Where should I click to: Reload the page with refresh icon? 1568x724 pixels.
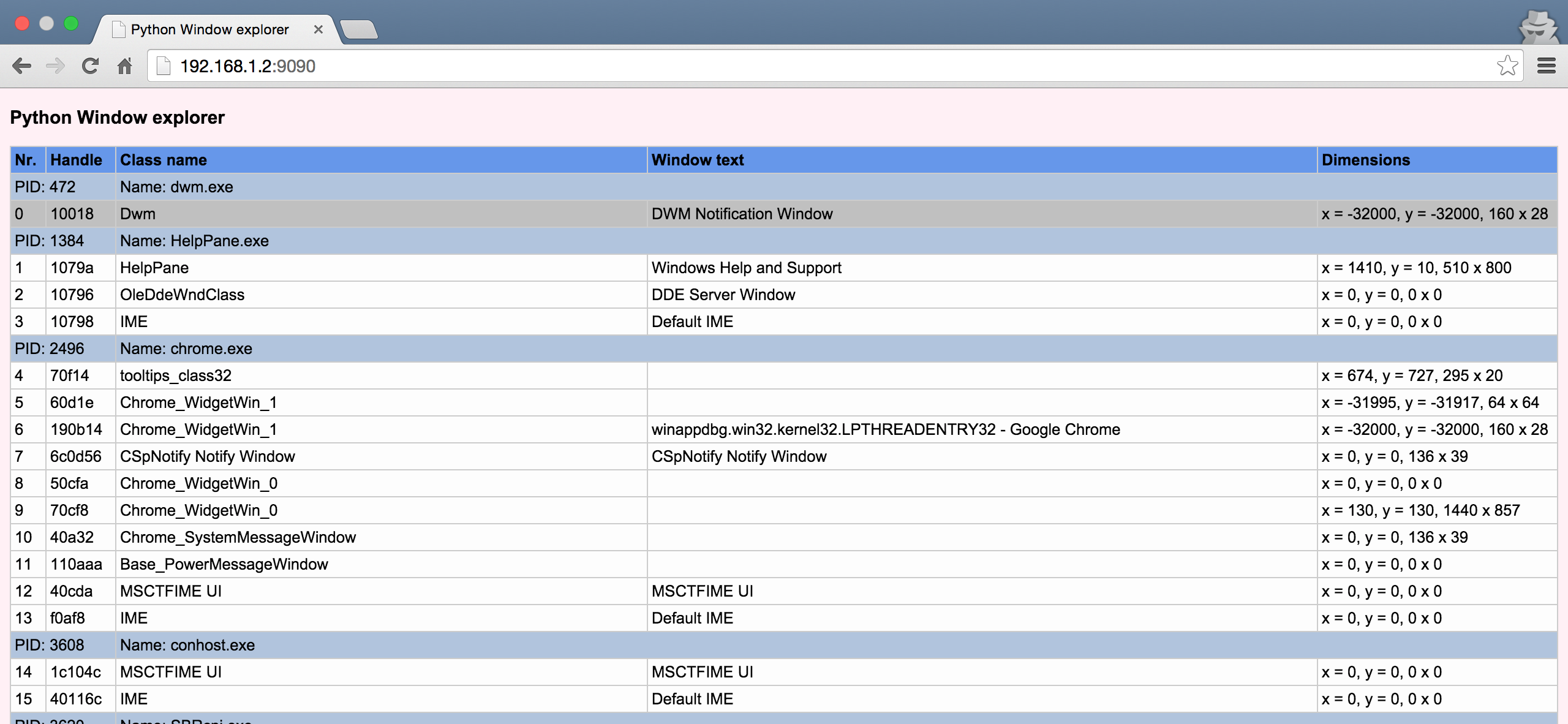[90, 66]
